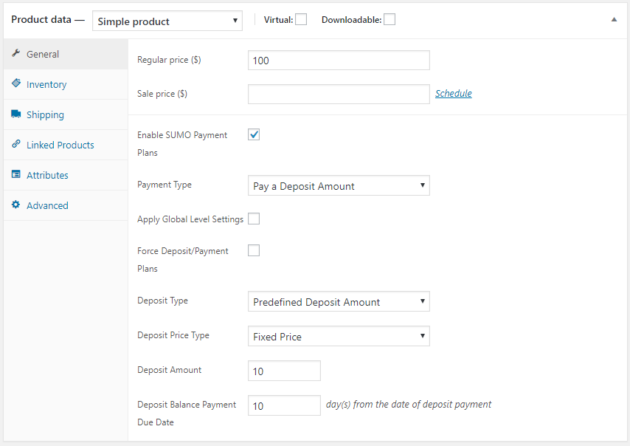
Task: Tick the Downloadable checkbox
Action: point(389,19)
